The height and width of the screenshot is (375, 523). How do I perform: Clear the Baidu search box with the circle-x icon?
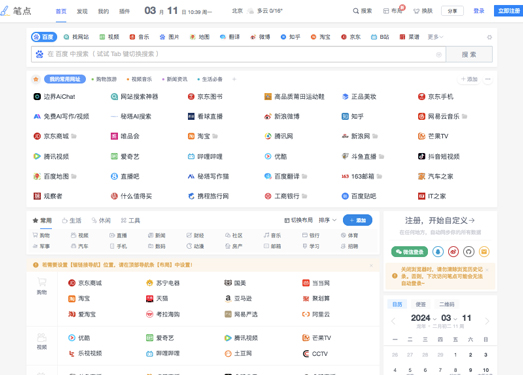point(439,54)
